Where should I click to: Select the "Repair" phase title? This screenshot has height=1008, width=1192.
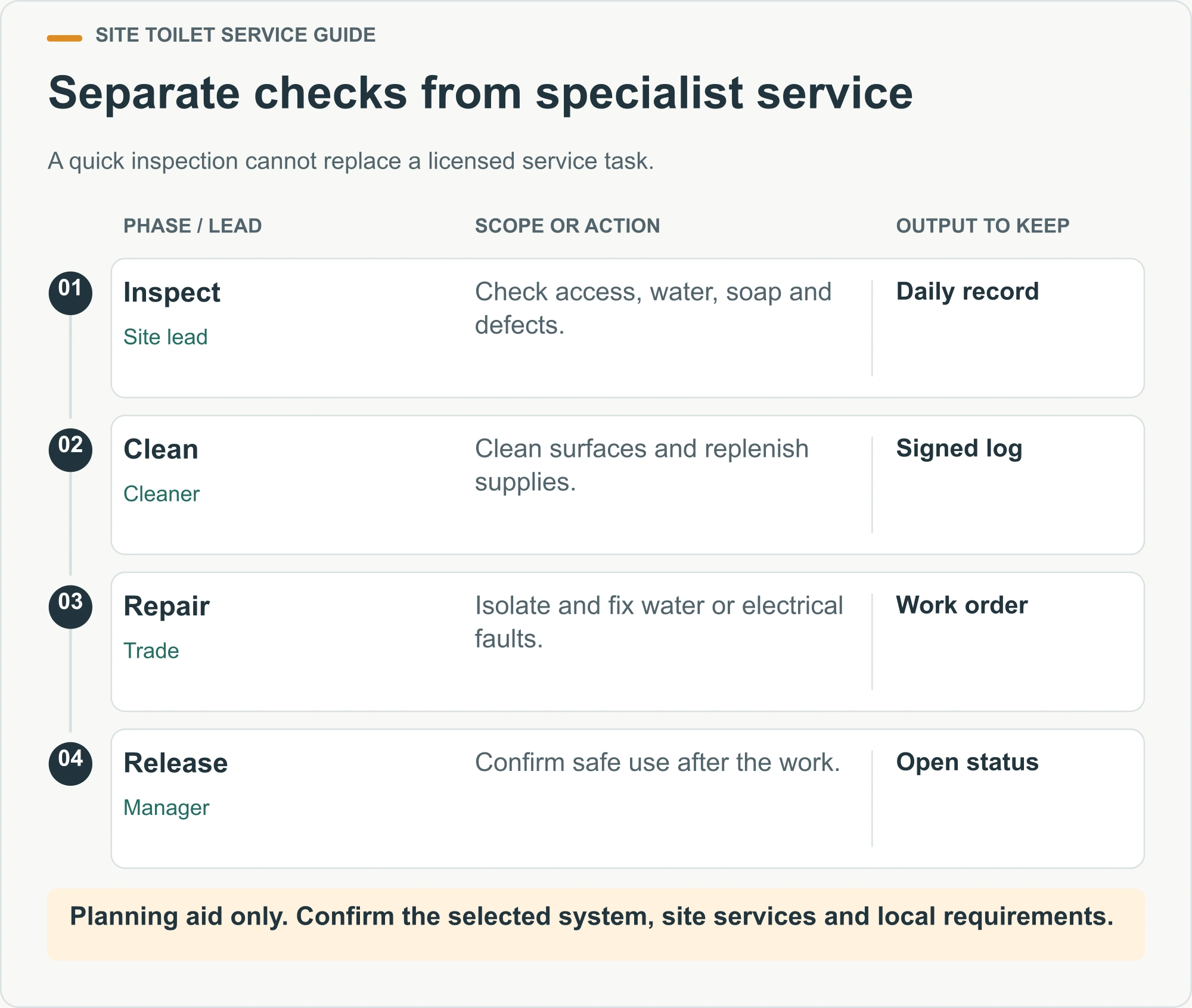point(167,606)
